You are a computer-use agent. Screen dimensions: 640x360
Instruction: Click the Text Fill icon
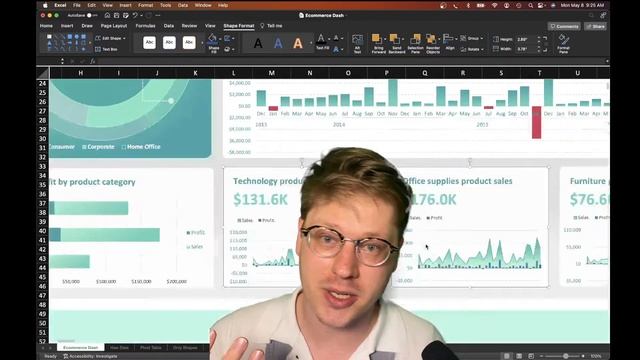(322, 40)
